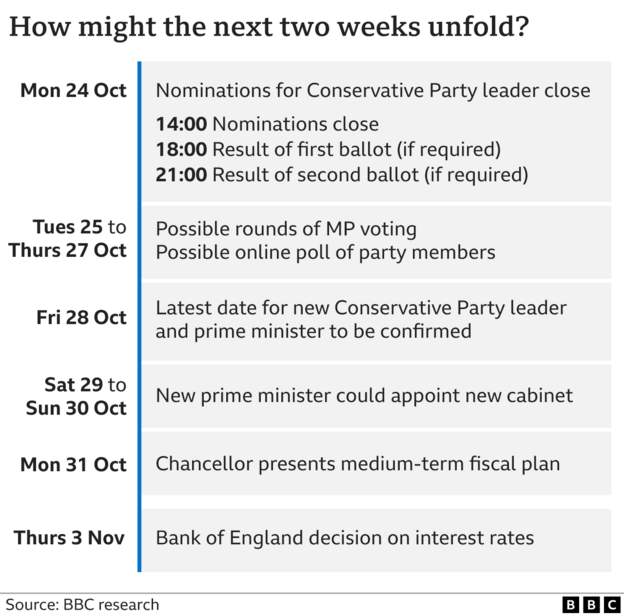Select the Tues 25 to Thurs 27 Oct label
Screen dimensions: 624x616
coord(67,238)
